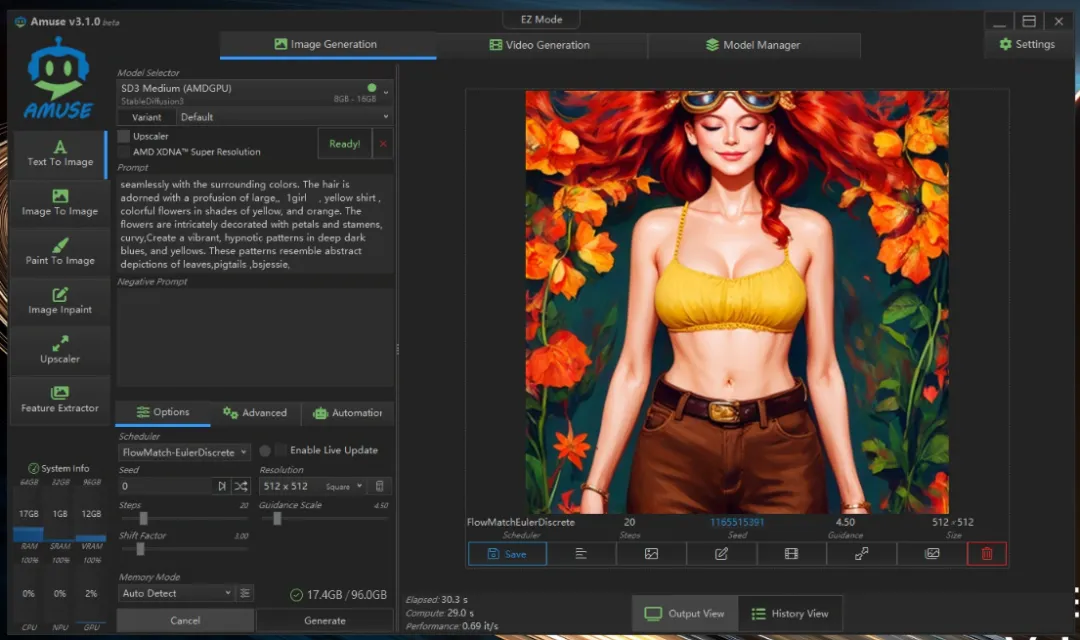The width and height of the screenshot is (1080, 640).
Task: Open the Feature Extractor tool
Action: tap(60, 399)
